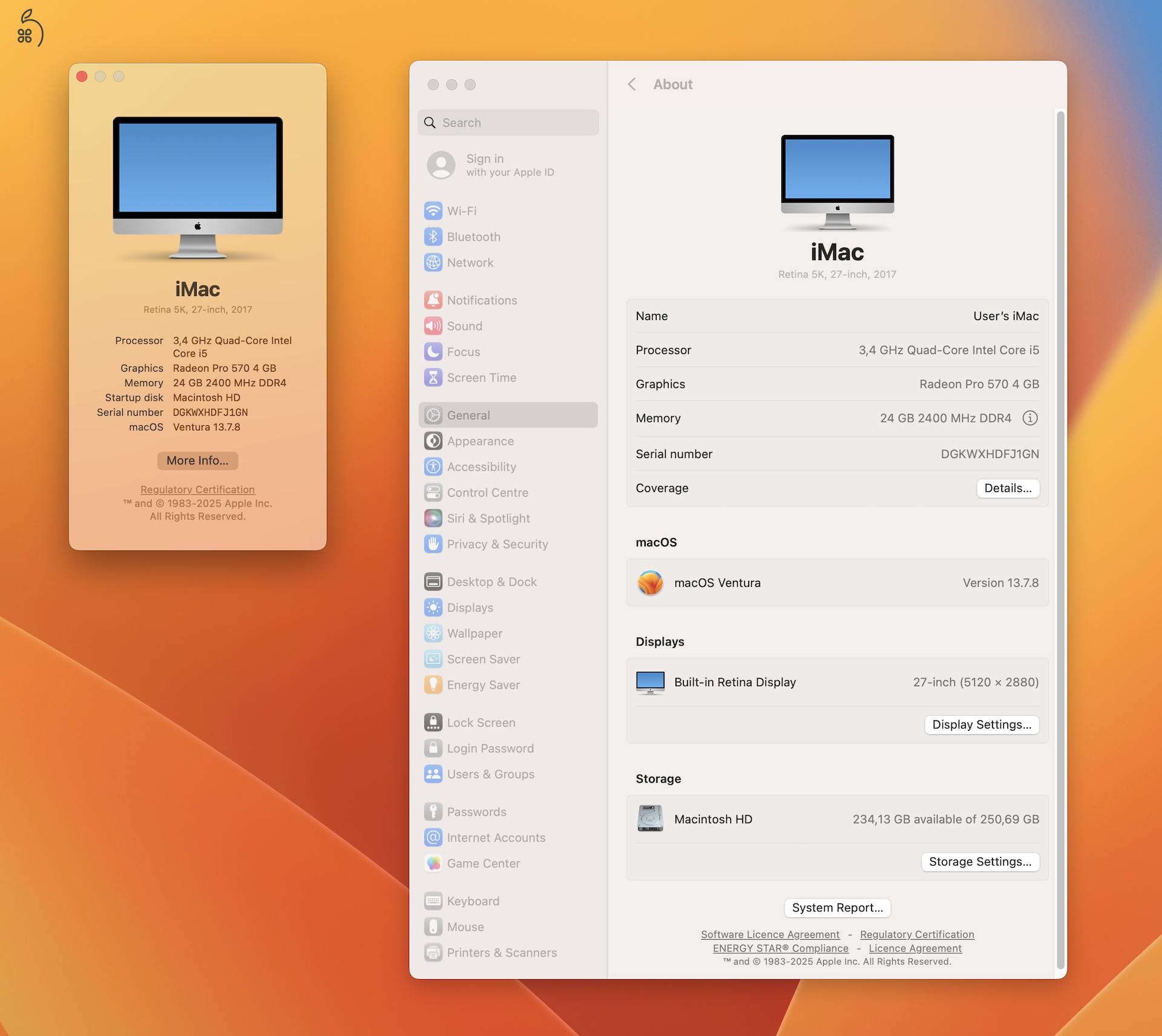Open Siri & Spotlight icon
1162x1036 pixels.
point(433,519)
